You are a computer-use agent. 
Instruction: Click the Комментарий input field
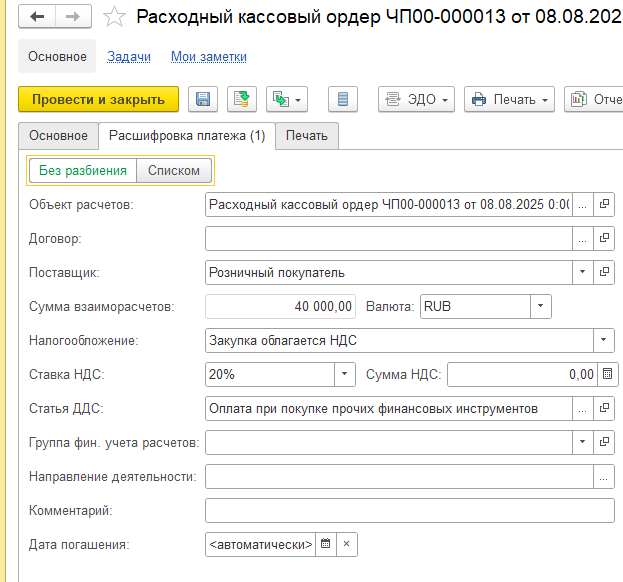click(410, 510)
